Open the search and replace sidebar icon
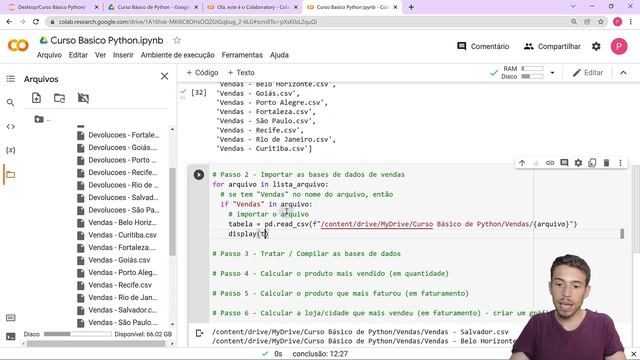The height and width of the screenshot is (360, 640). tap(11, 102)
